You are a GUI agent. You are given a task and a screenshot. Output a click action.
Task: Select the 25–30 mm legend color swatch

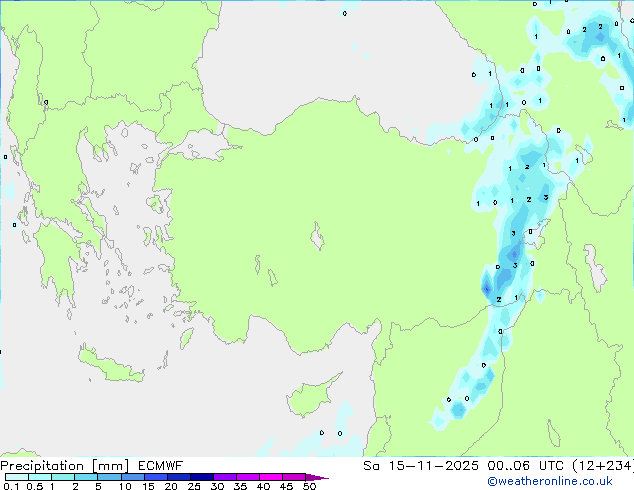(202, 477)
